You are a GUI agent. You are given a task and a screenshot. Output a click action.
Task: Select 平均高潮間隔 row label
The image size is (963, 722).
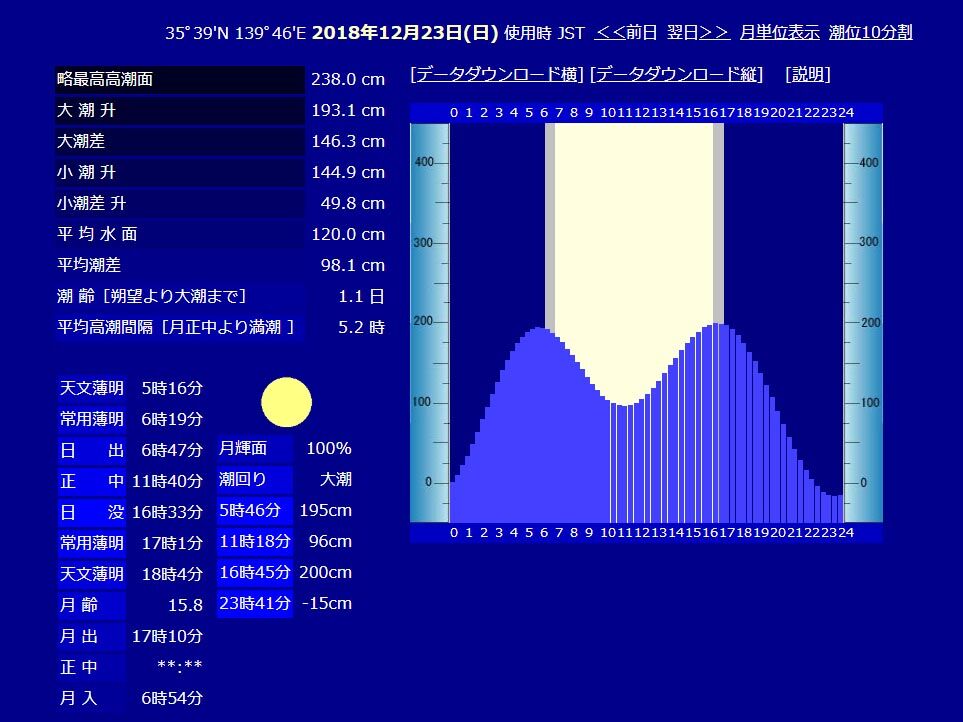pyautogui.click(x=180, y=327)
